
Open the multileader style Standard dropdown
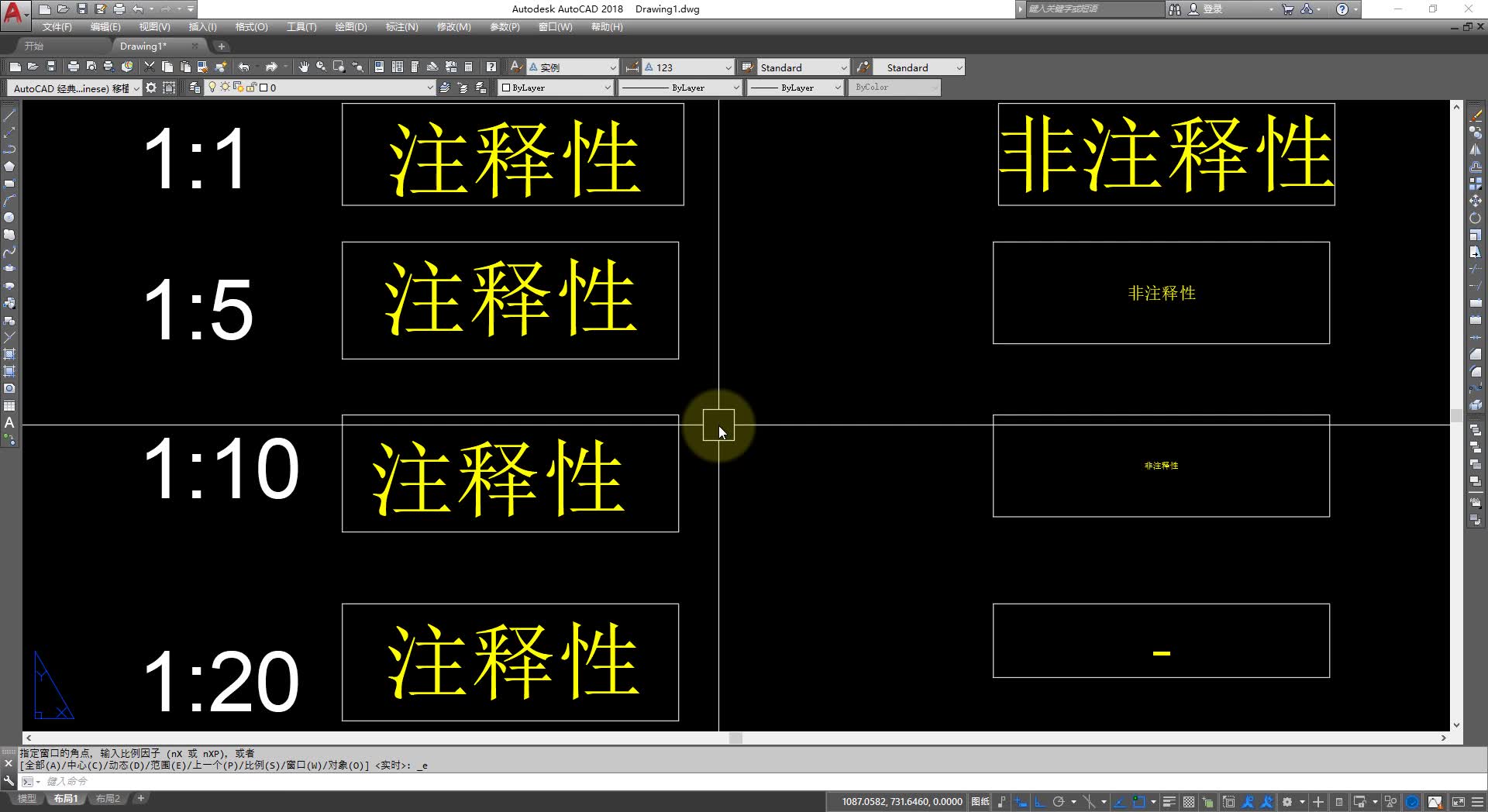pos(919,67)
